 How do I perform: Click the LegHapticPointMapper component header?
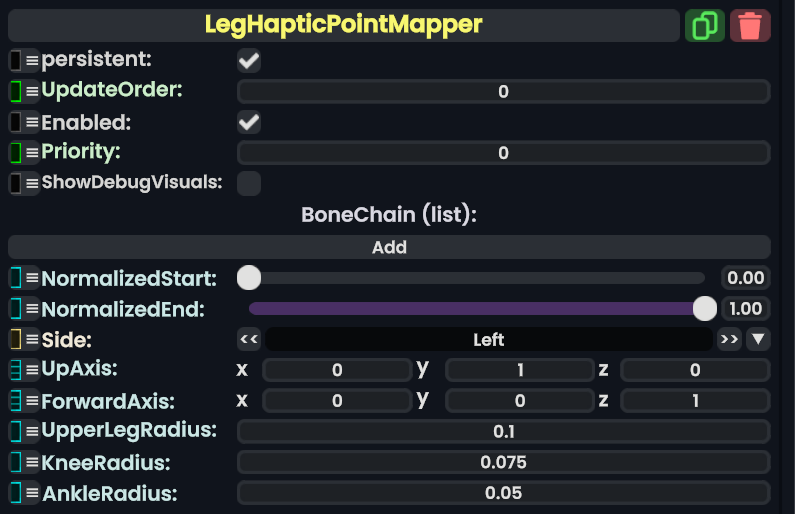343,25
